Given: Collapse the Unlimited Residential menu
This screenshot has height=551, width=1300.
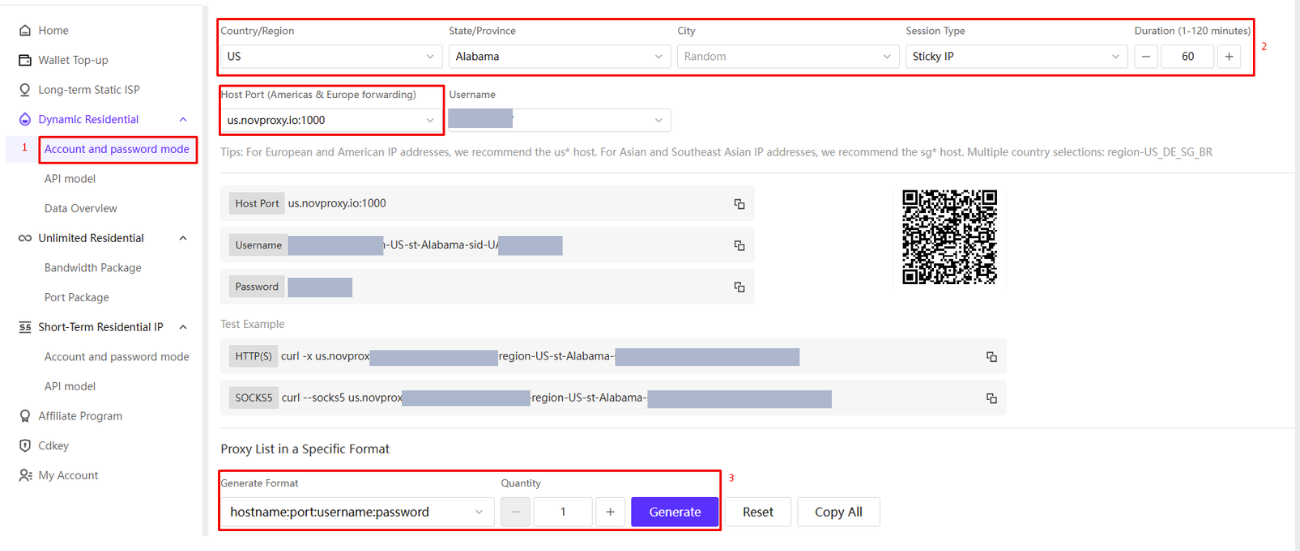Looking at the screenshot, I should (183, 238).
